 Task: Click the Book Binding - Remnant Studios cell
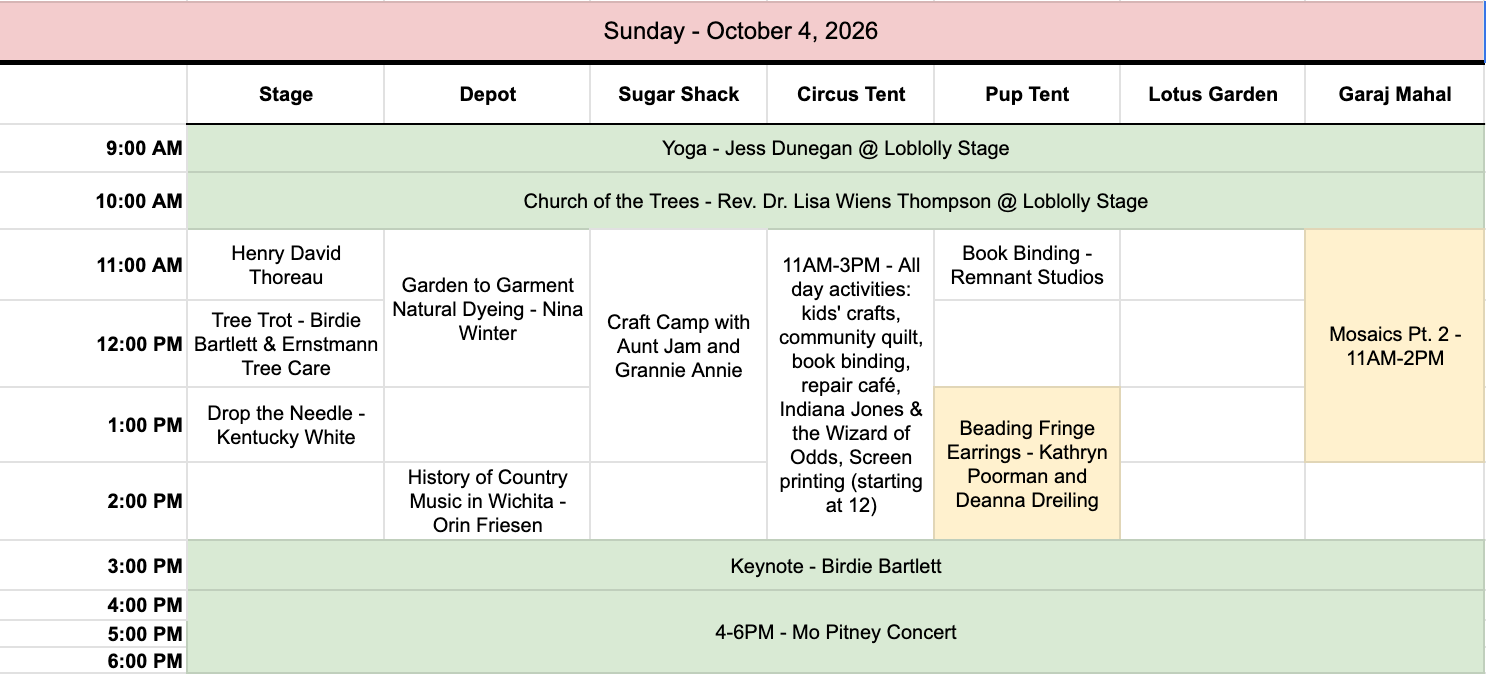point(1027,265)
